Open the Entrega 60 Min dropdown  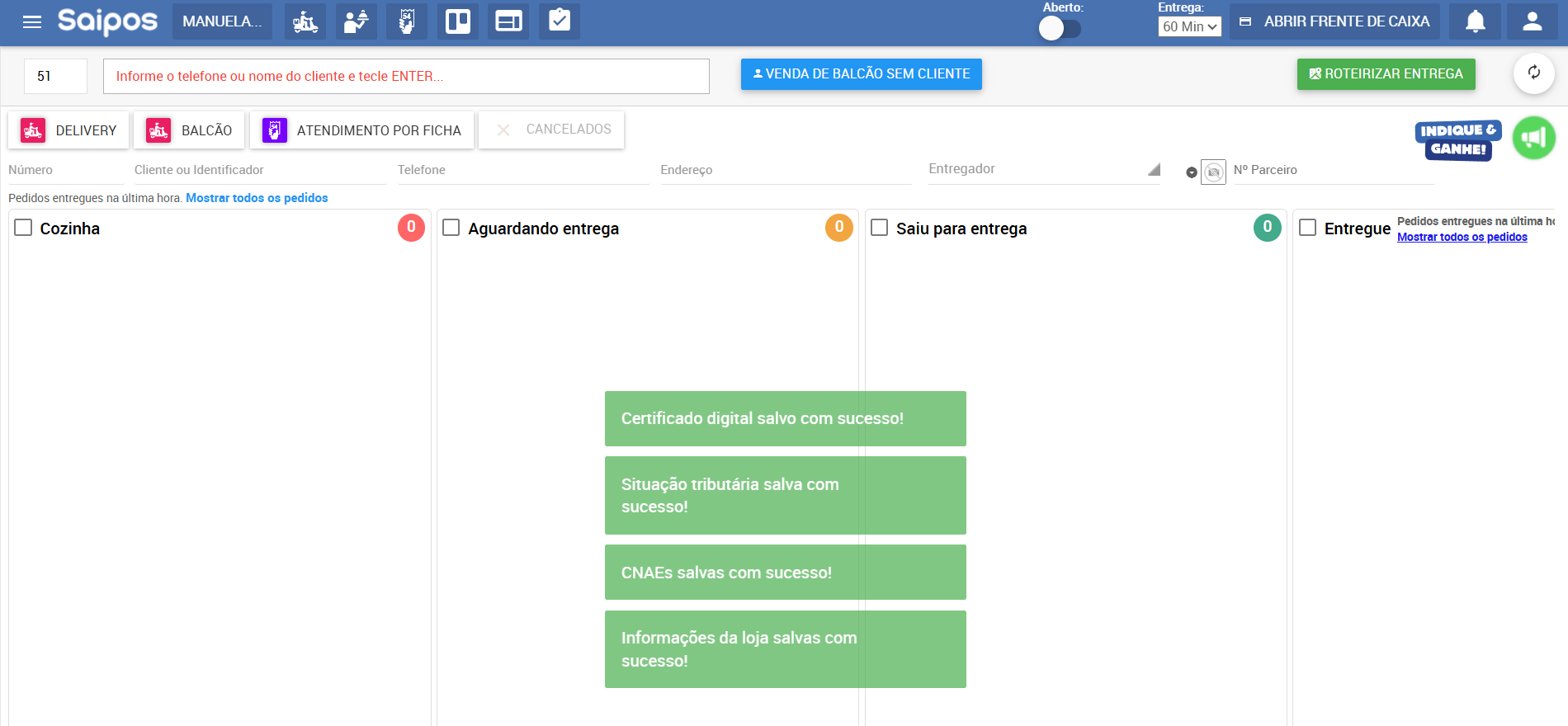point(1189,27)
